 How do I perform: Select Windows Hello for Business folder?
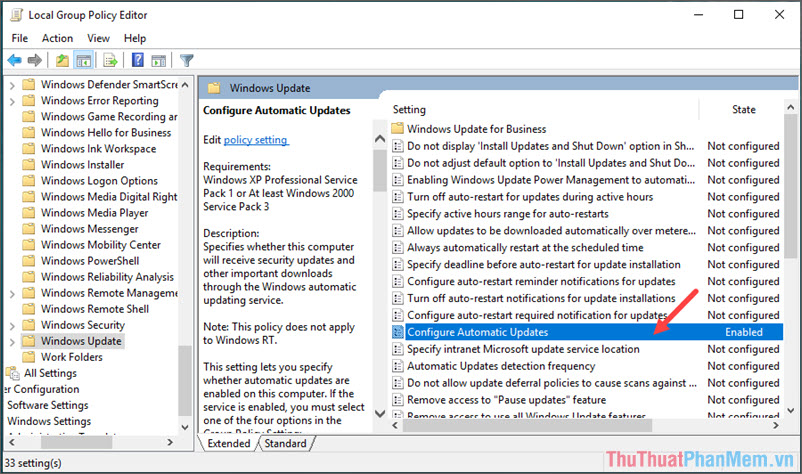click(x=106, y=132)
